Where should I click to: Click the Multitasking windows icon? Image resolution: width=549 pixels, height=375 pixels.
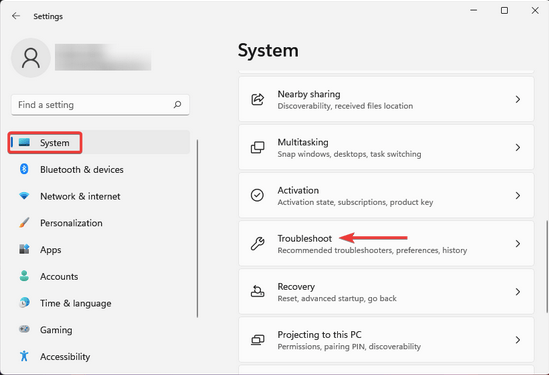tap(258, 147)
